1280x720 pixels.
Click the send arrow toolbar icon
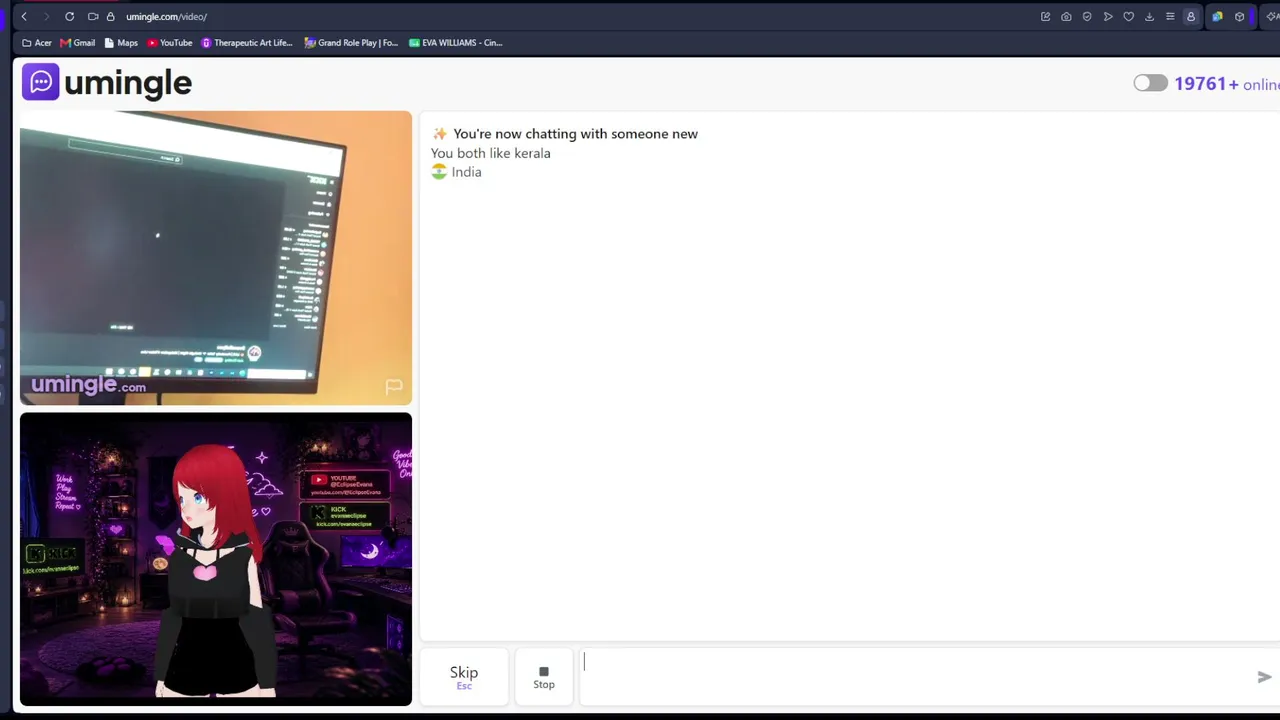point(1108,17)
